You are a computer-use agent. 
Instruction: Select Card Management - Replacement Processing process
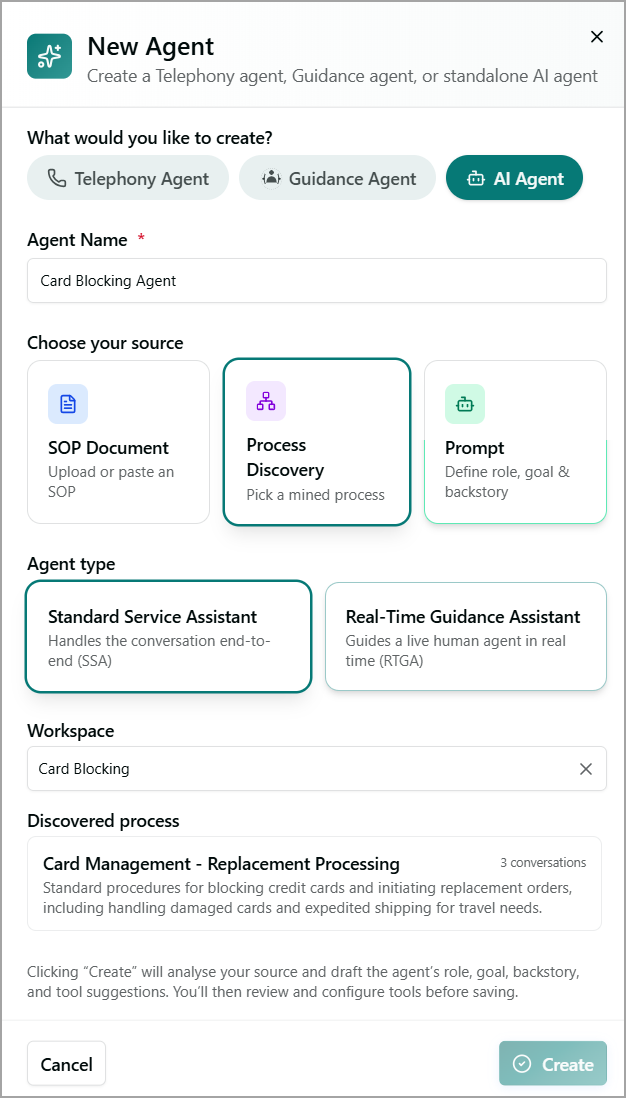click(314, 884)
